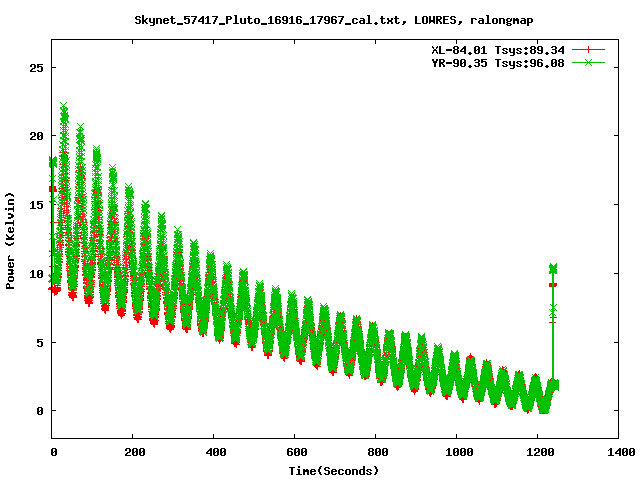This screenshot has width=640, height=480.
Task: Click the green YR legend line sample
Action: coord(588,63)
